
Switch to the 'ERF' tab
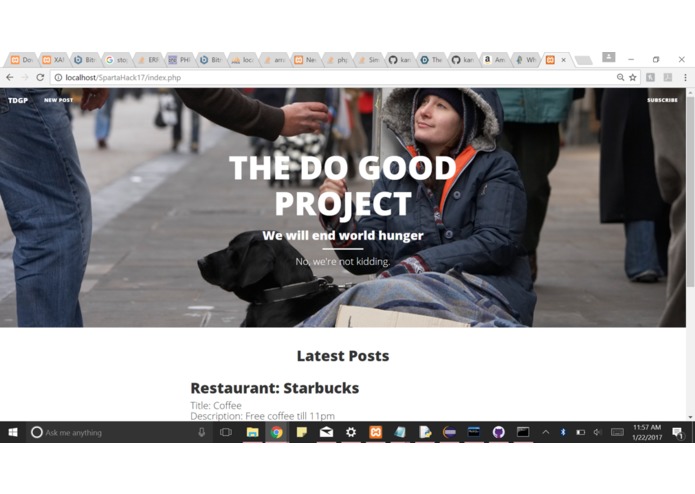click(148, 60)
